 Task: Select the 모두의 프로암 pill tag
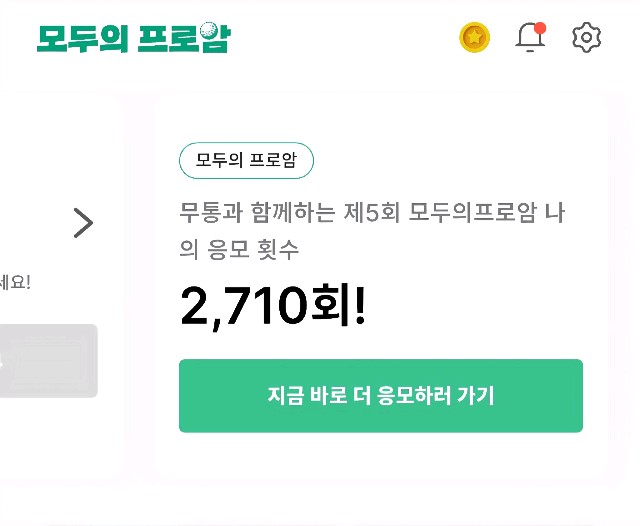tap(246, 160)
